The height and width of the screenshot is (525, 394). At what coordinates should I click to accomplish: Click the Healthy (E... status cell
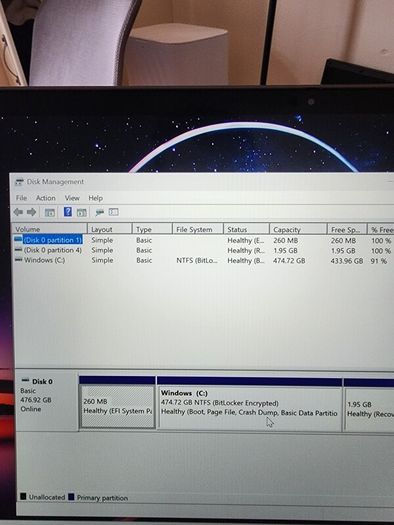pos(246,240)
